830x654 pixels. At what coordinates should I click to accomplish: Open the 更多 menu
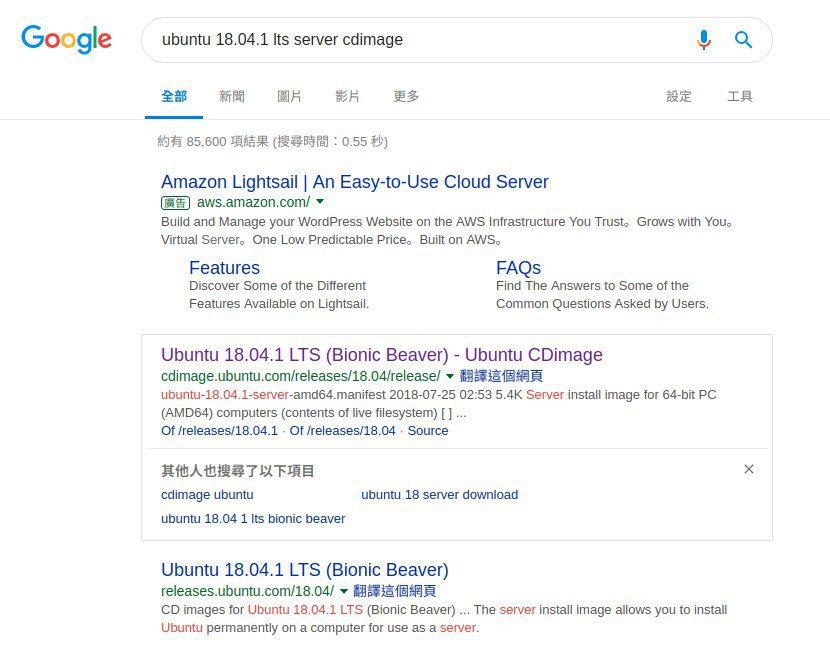pos(406,96)
